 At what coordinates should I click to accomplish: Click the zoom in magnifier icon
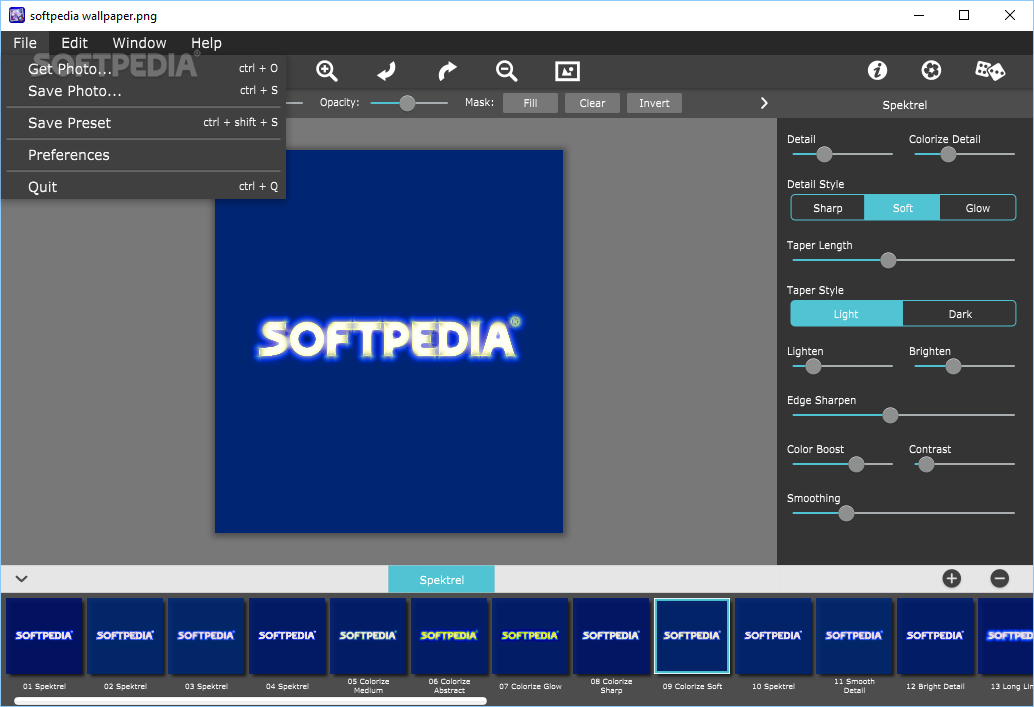[326, 71]
